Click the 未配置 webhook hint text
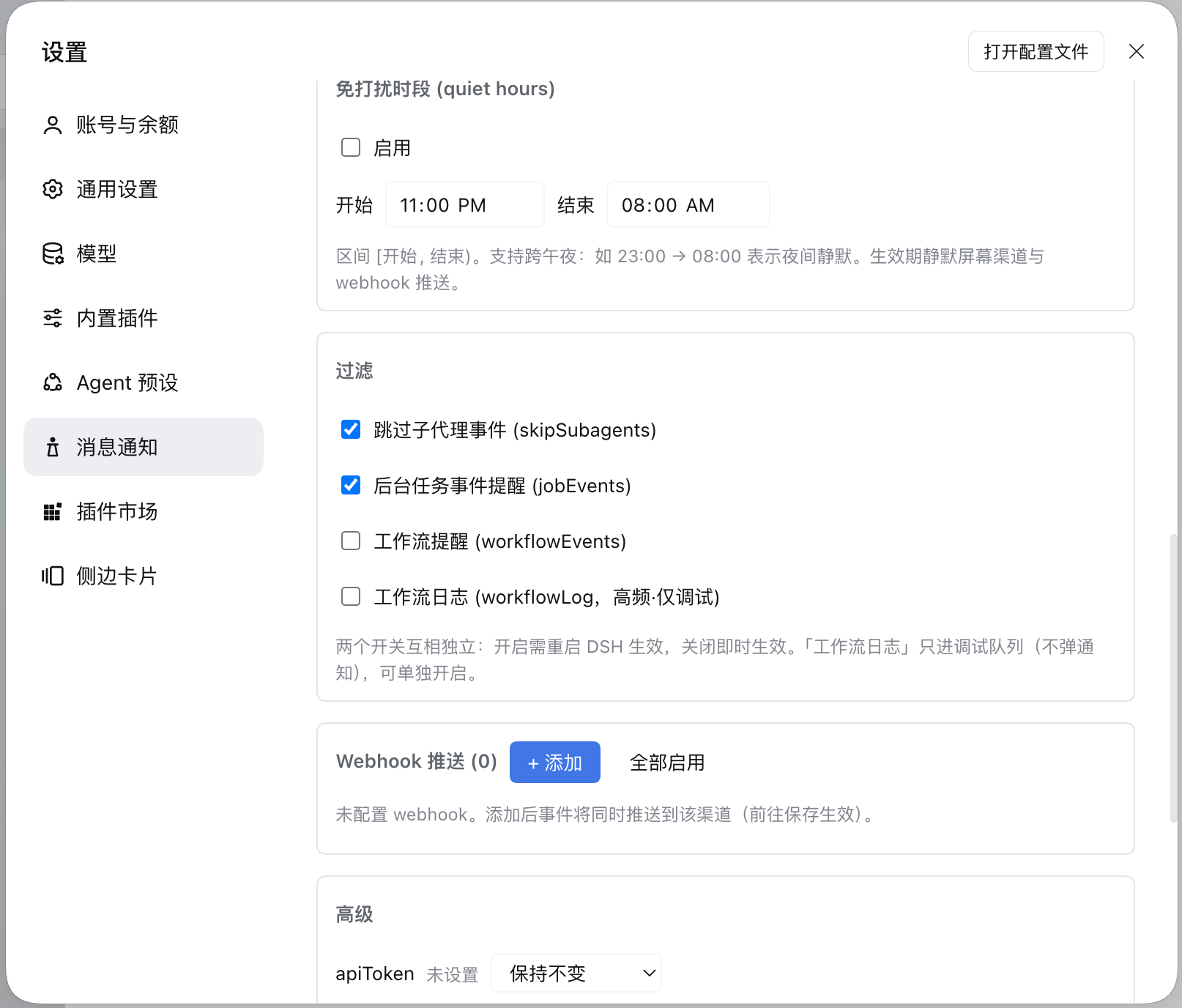Image resolution: width=1182 pixels, height=1008 pixels. pos(606,815)
